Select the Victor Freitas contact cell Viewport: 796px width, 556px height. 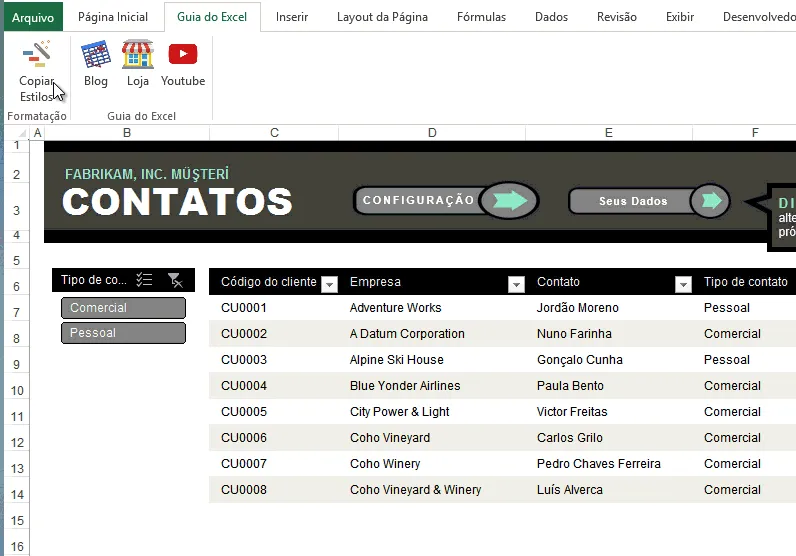coord(609,412)
